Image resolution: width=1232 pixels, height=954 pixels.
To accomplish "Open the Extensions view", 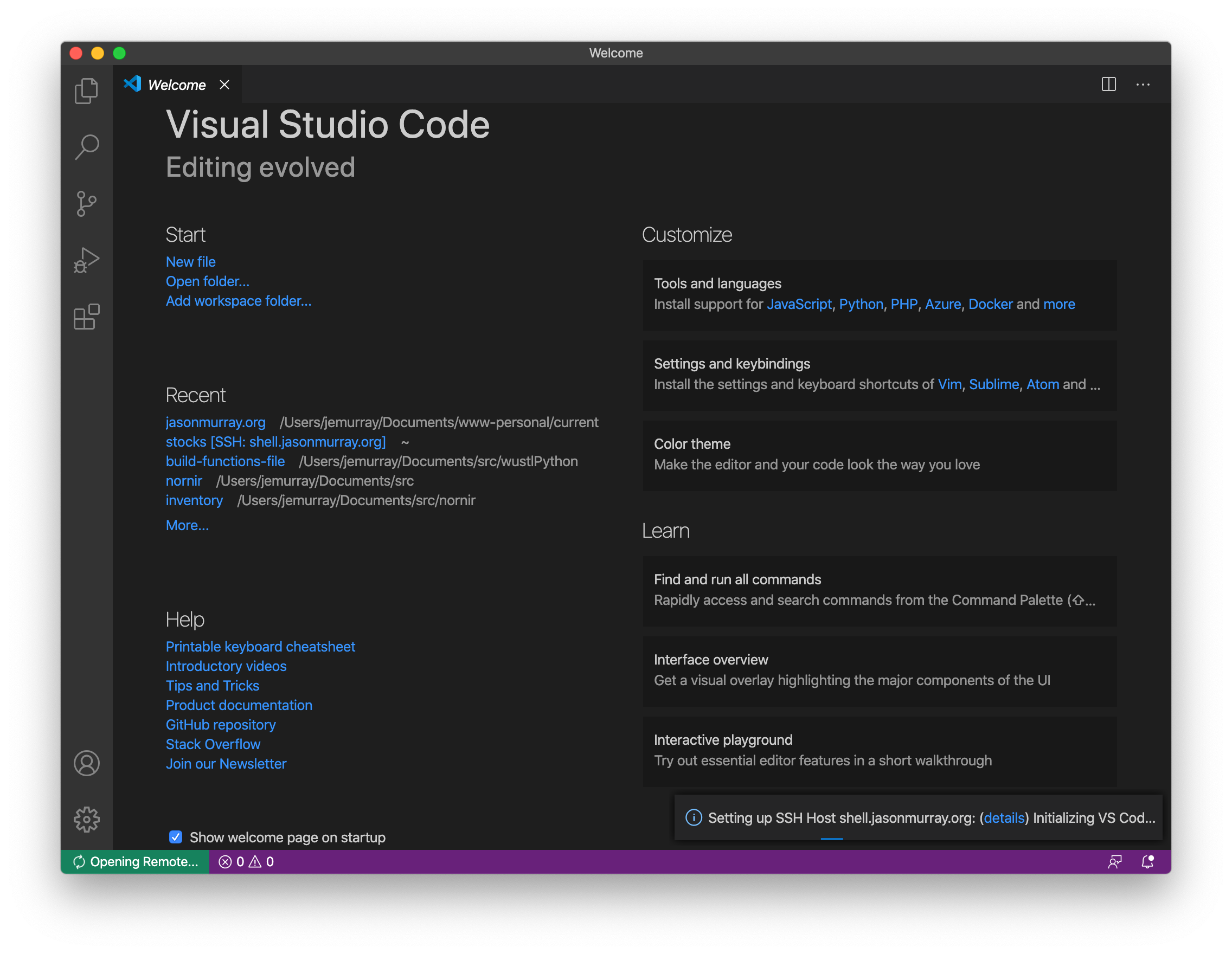I will 87,318.
